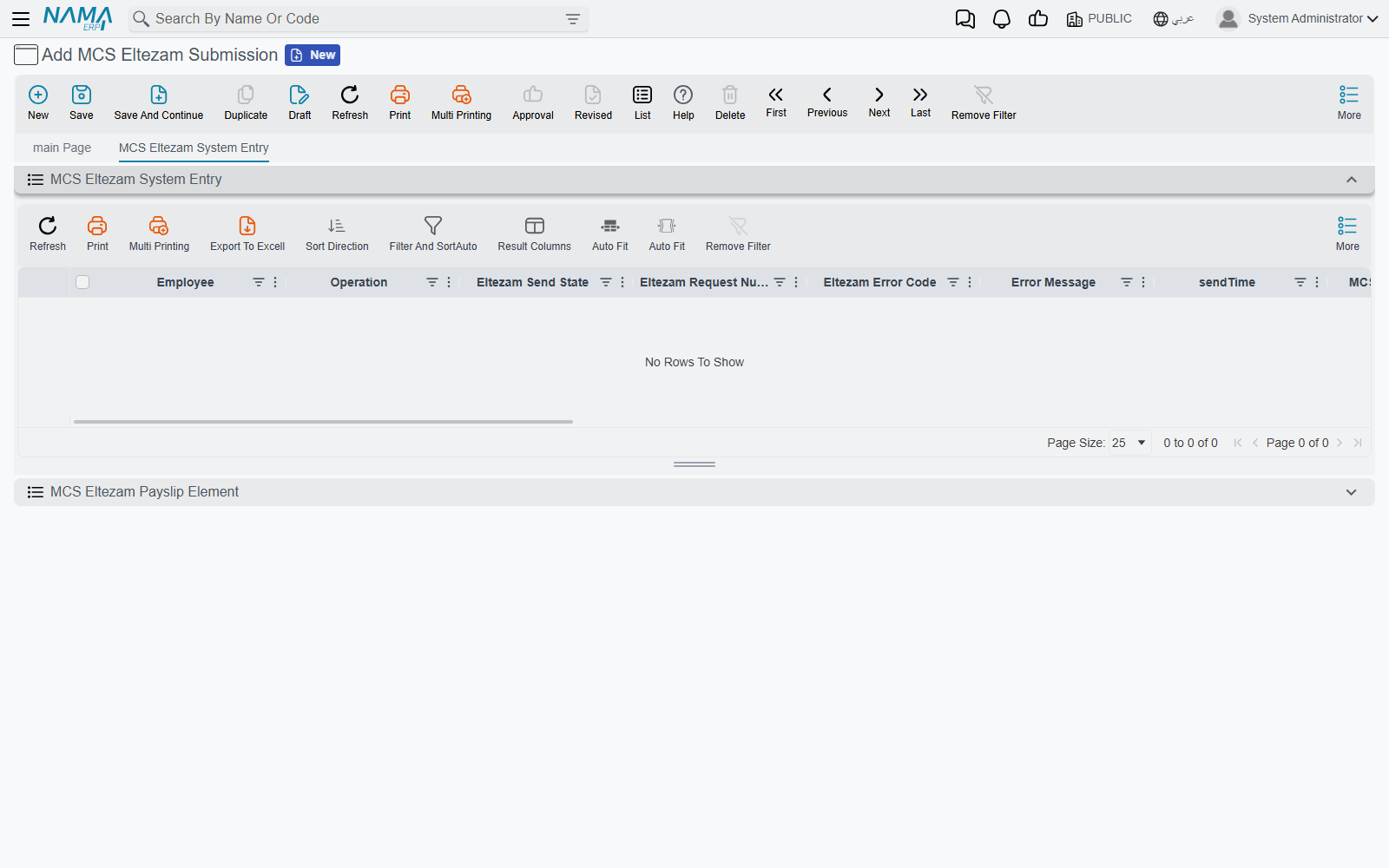Open More options in grid toolbar
Image resolution: width=1389 pixels, height=868 pixels.
tap(1347, 233)
